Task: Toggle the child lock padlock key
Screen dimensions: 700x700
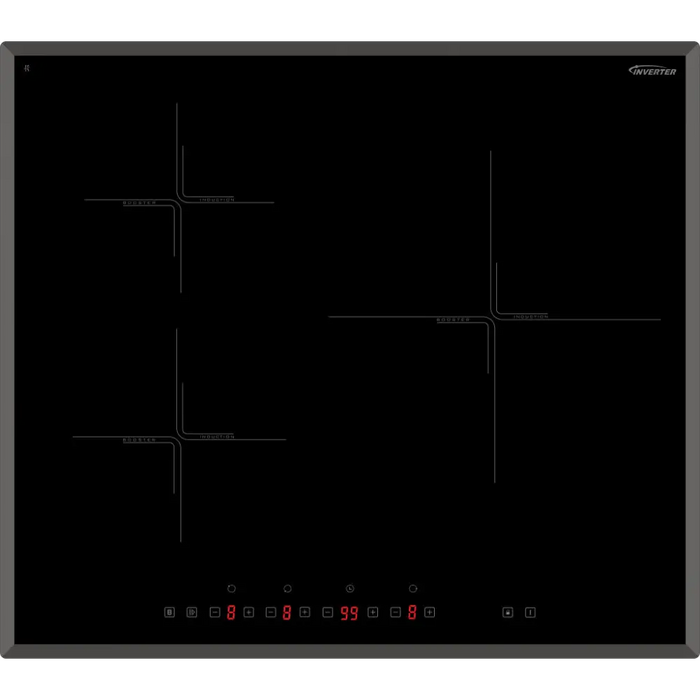Action: 507,612
